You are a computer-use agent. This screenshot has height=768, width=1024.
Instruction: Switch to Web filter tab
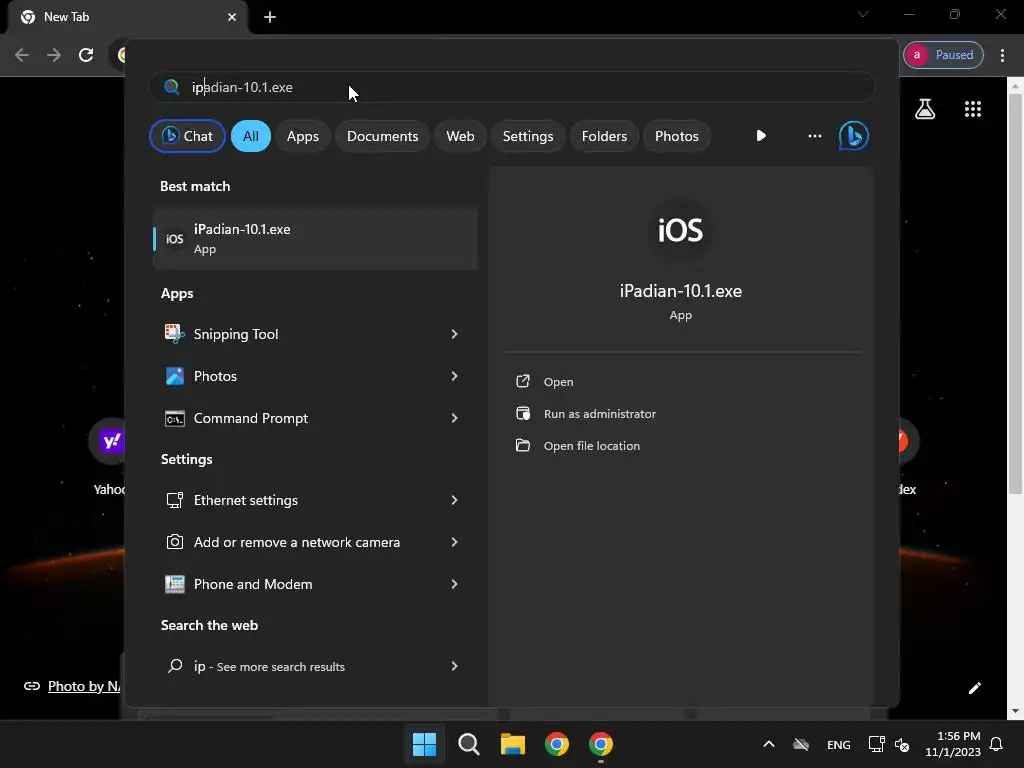pos(460,136)
